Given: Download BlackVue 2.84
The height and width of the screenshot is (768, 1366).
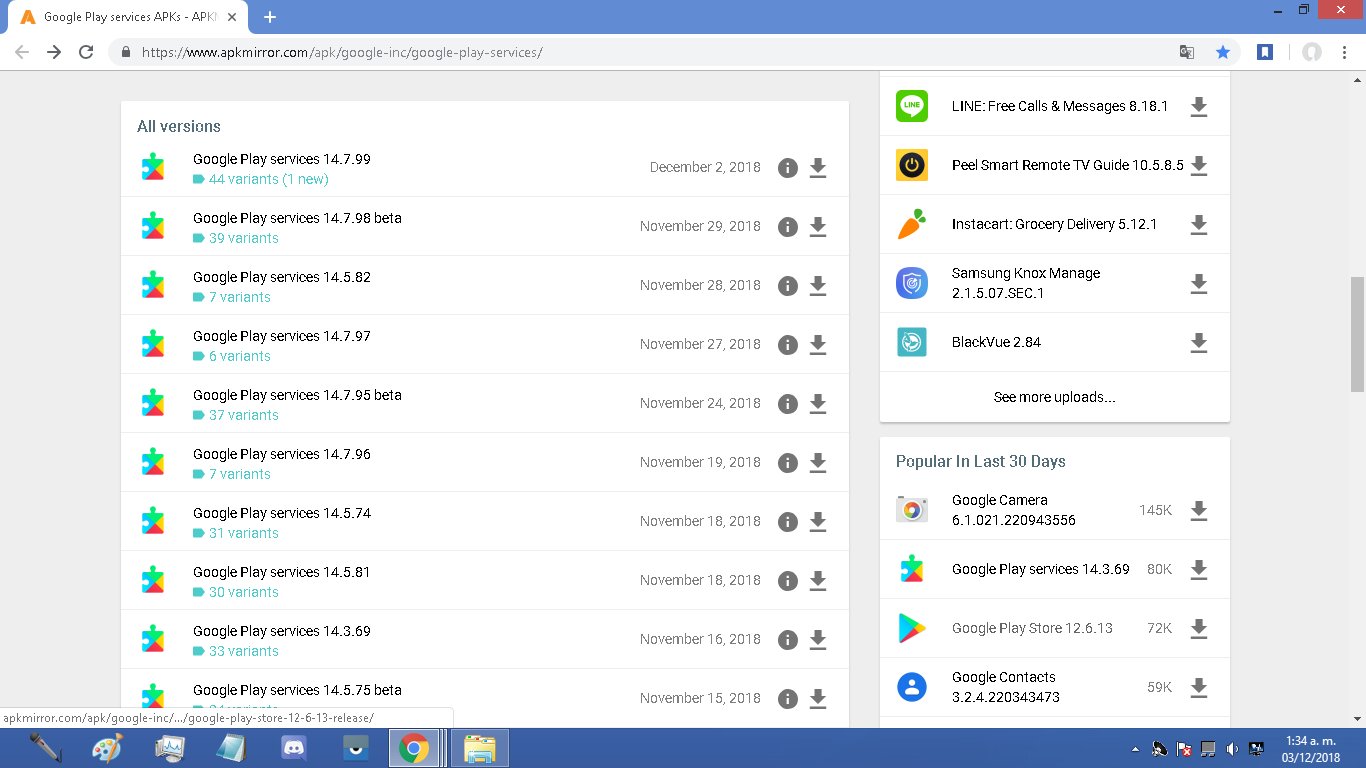Looking at the screenshot, I should 1198,343.
